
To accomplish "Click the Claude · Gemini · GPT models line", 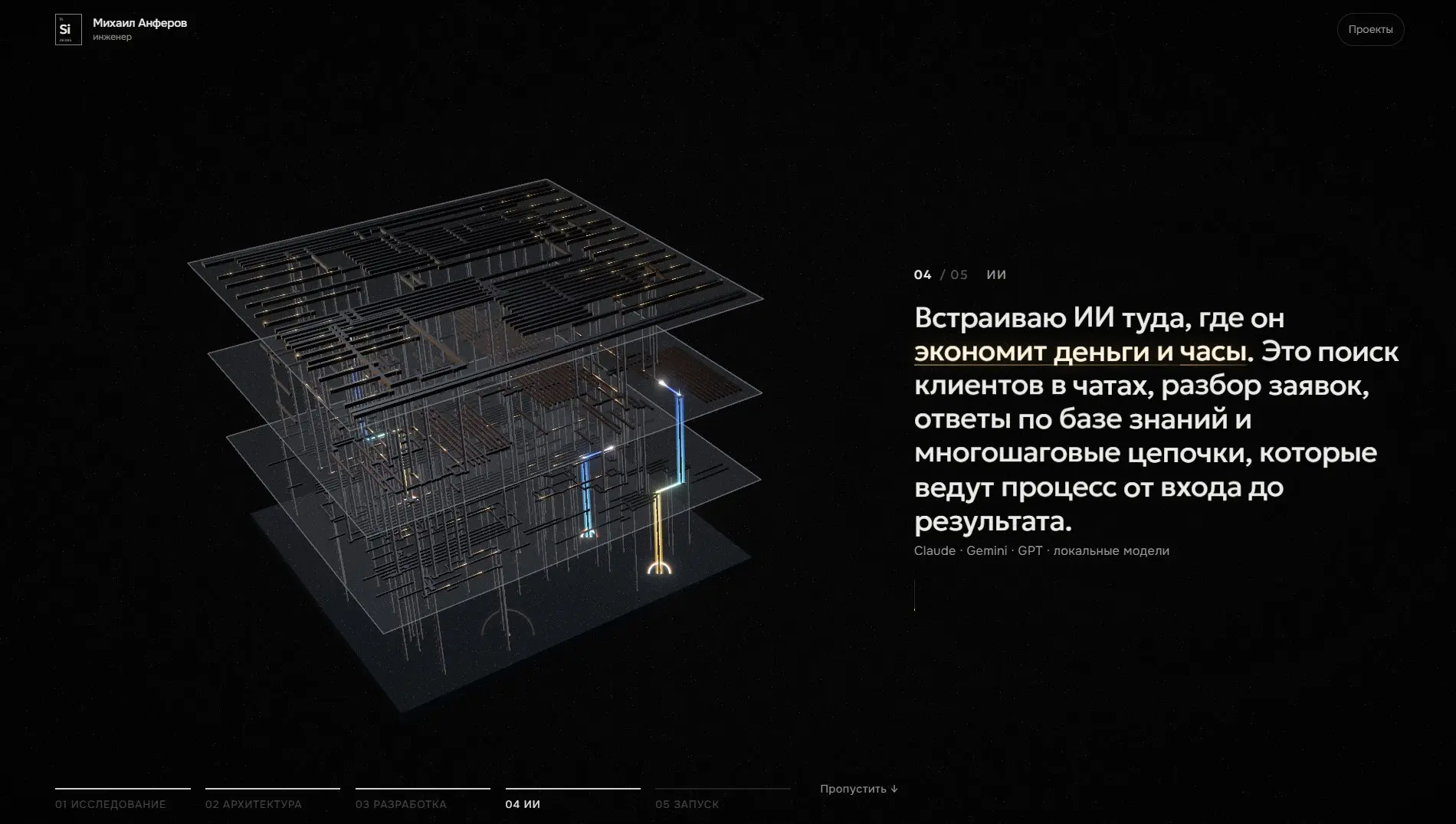I will [x=1041, y=550].
